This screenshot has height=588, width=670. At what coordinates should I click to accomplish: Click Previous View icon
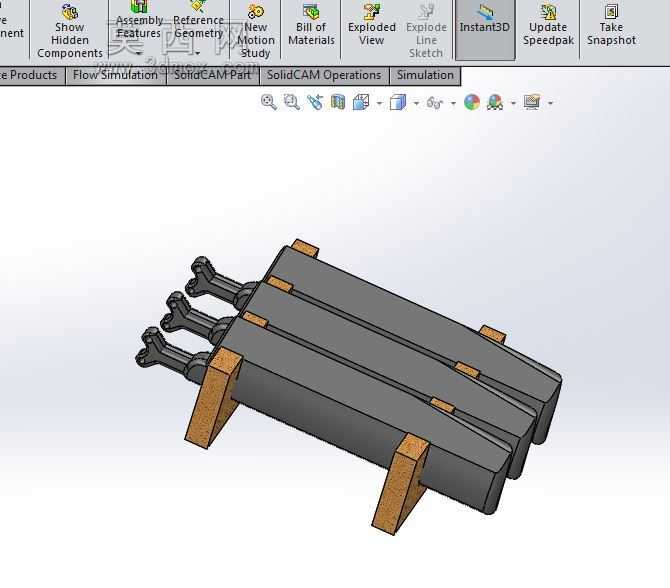[x=315, y=103]
